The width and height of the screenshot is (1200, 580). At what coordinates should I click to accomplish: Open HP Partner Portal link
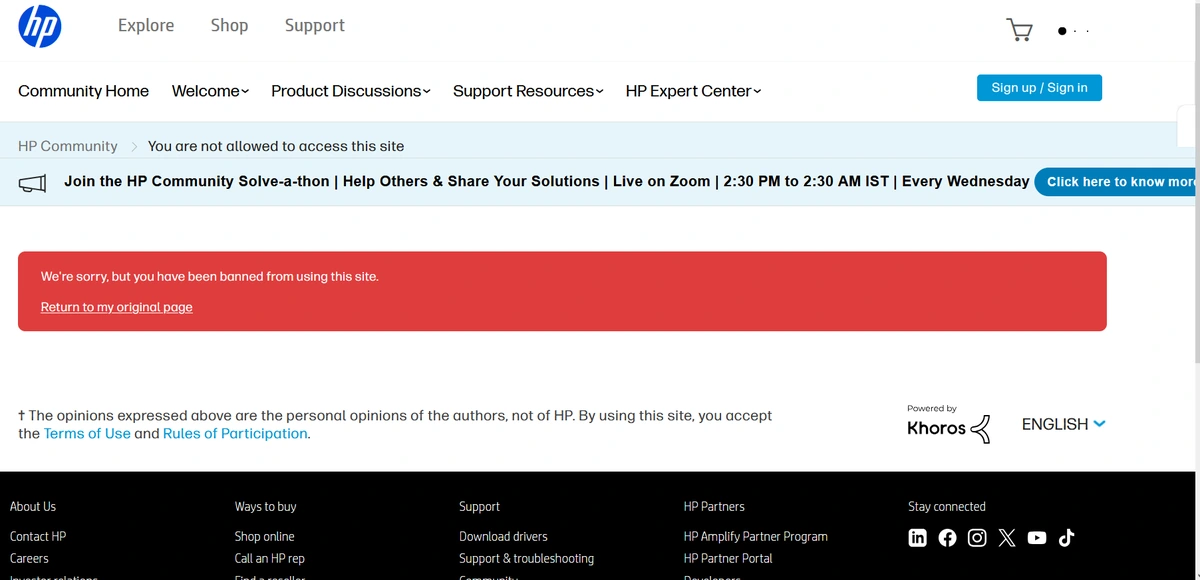(x=728, y=558)
